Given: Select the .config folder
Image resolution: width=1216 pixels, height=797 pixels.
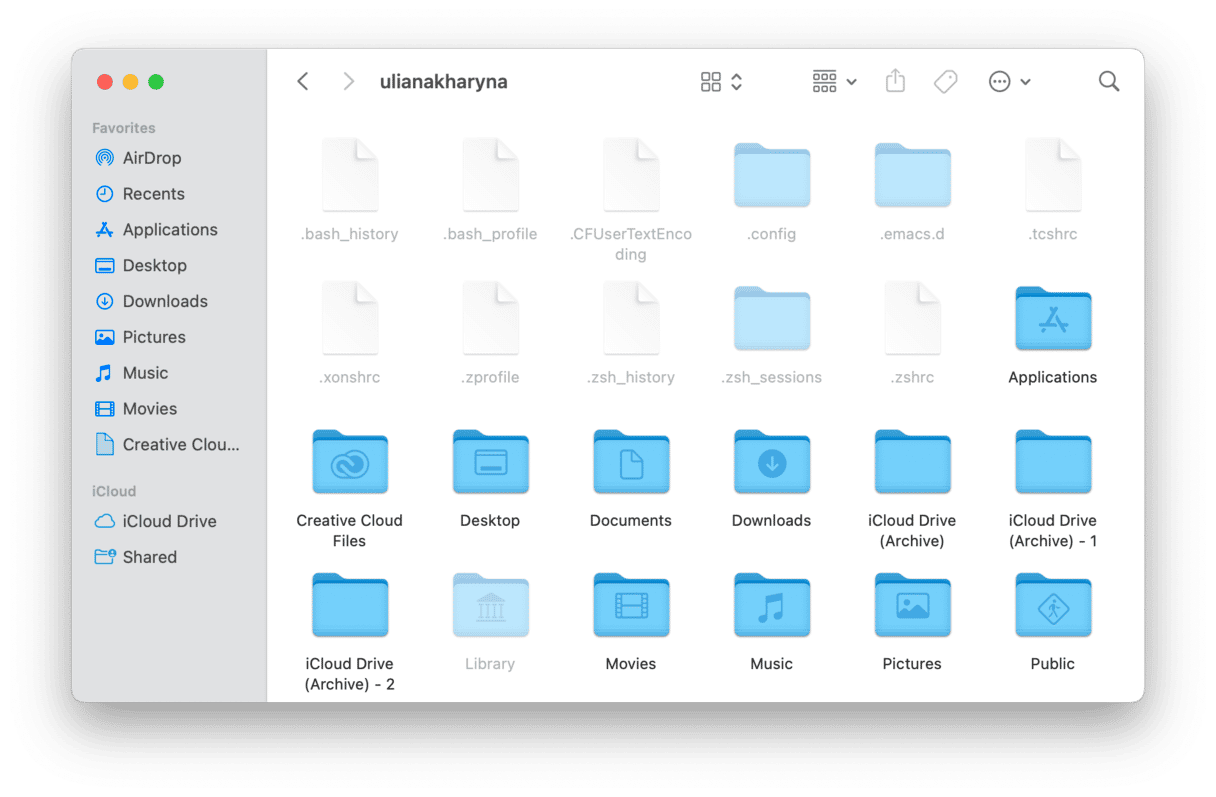Looking at the screenshot, I should [x=771, y=176].
